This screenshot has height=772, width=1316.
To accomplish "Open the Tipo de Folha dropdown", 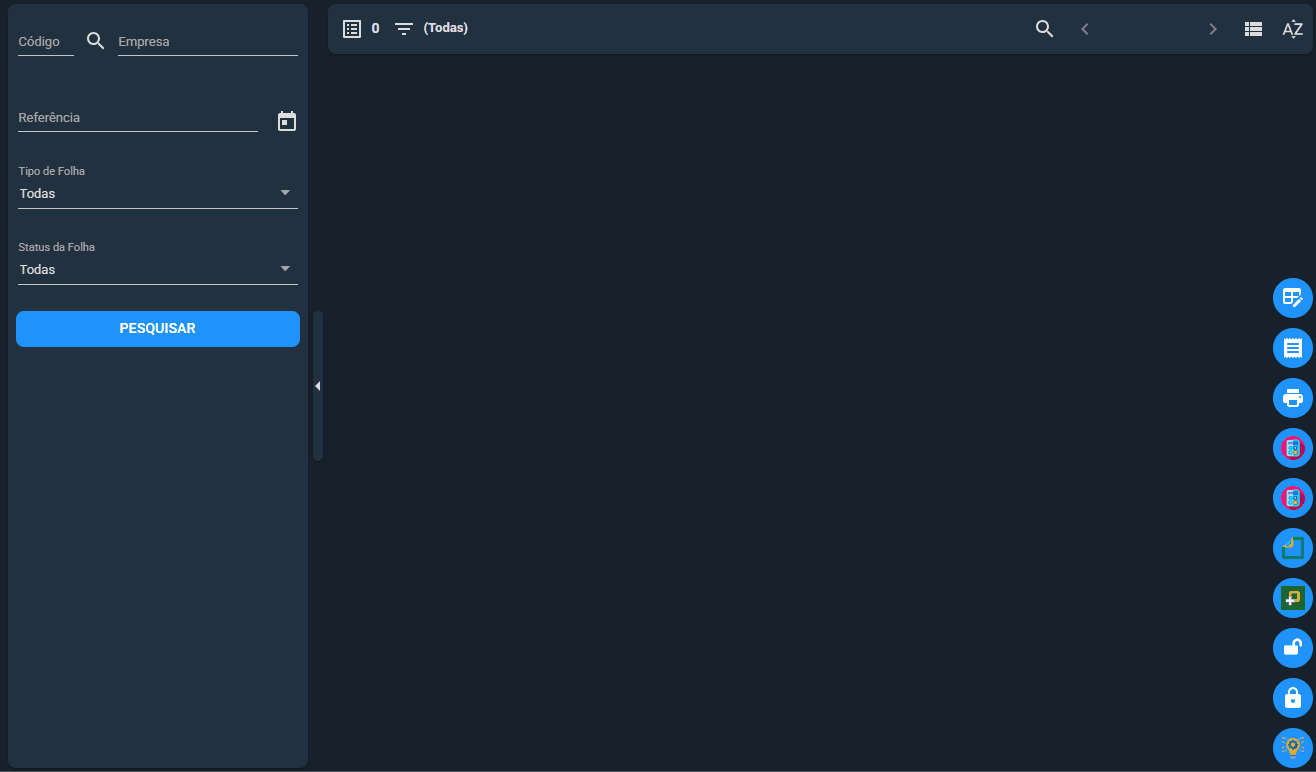I will 158,193.
